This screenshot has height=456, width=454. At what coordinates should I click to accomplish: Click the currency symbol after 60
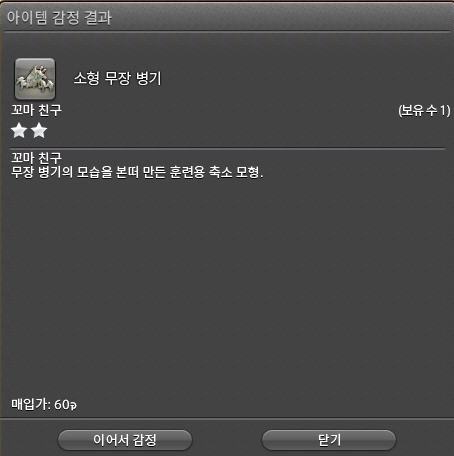pyautogui.click(x=73, y=405)
